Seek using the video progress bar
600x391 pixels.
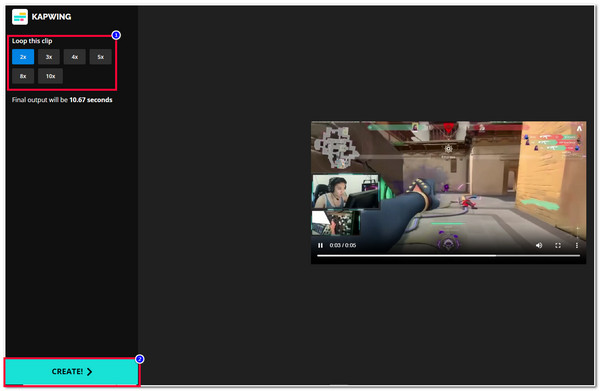pos(448,256)
